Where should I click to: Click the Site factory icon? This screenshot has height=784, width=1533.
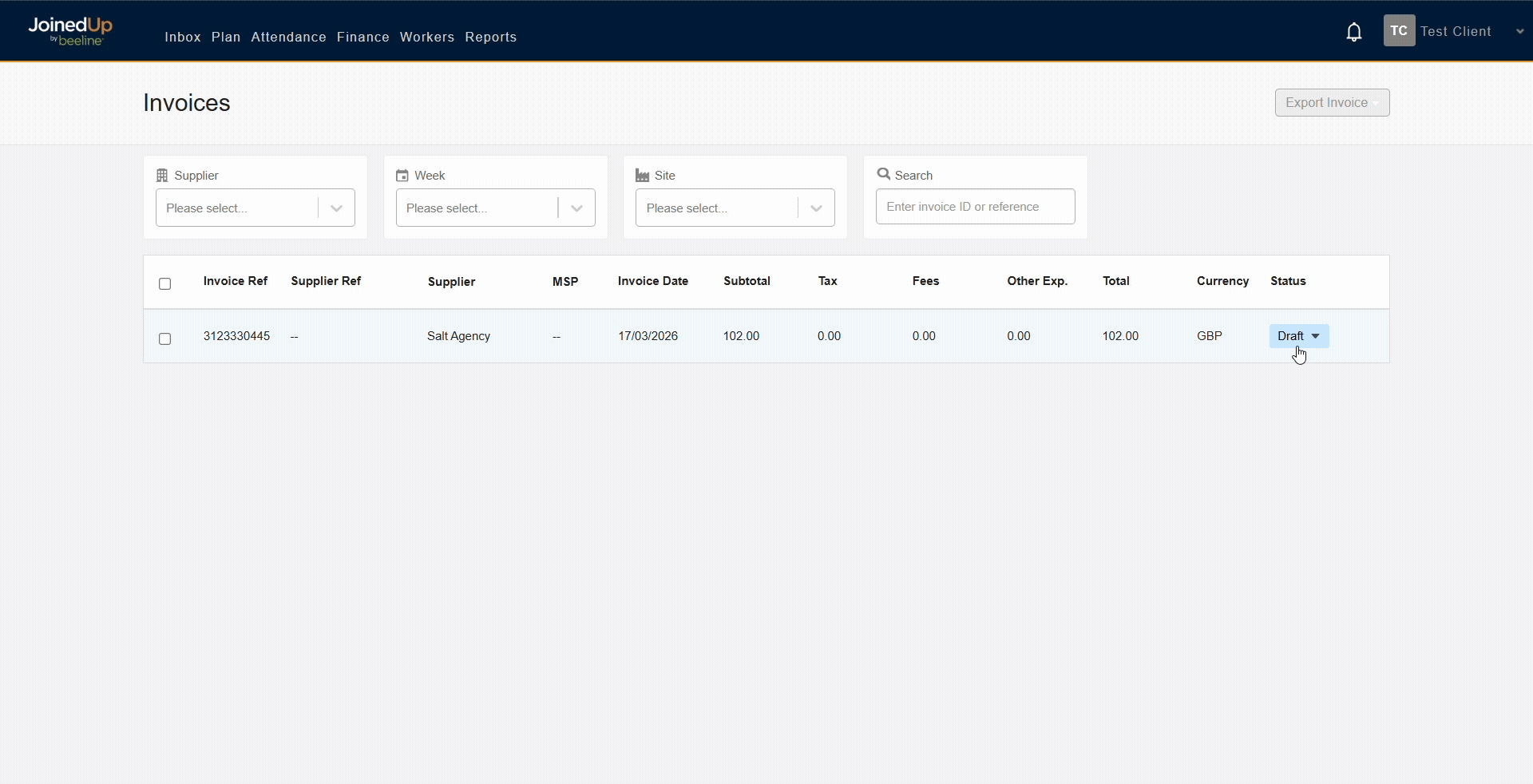[x=642, y=176]
